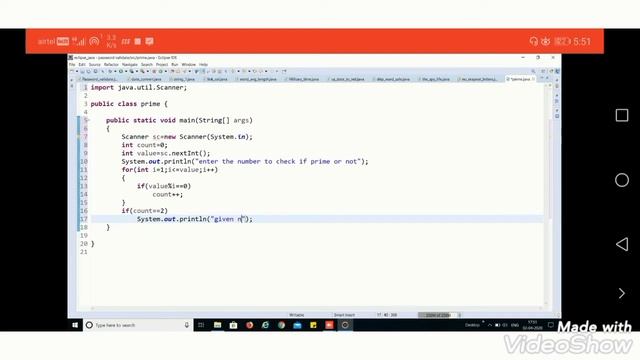Screen dimensions: 640x360
Task: Click the 'count++;' statement
Action: 168,195
